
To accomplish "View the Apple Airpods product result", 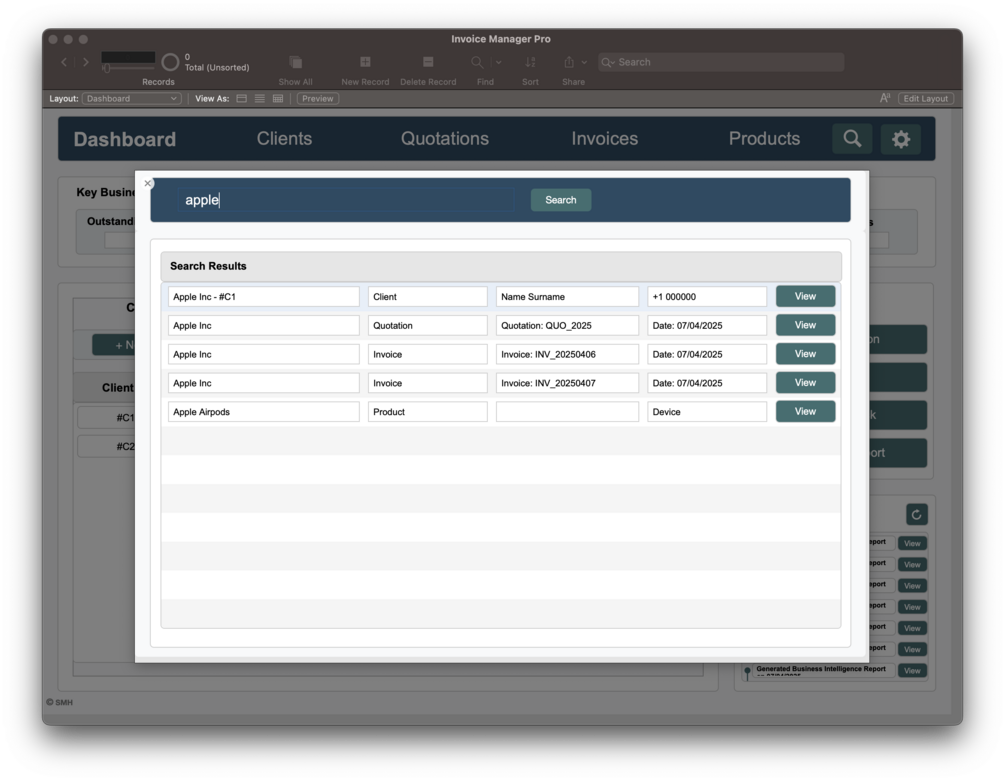I will (x=805, y=411).
